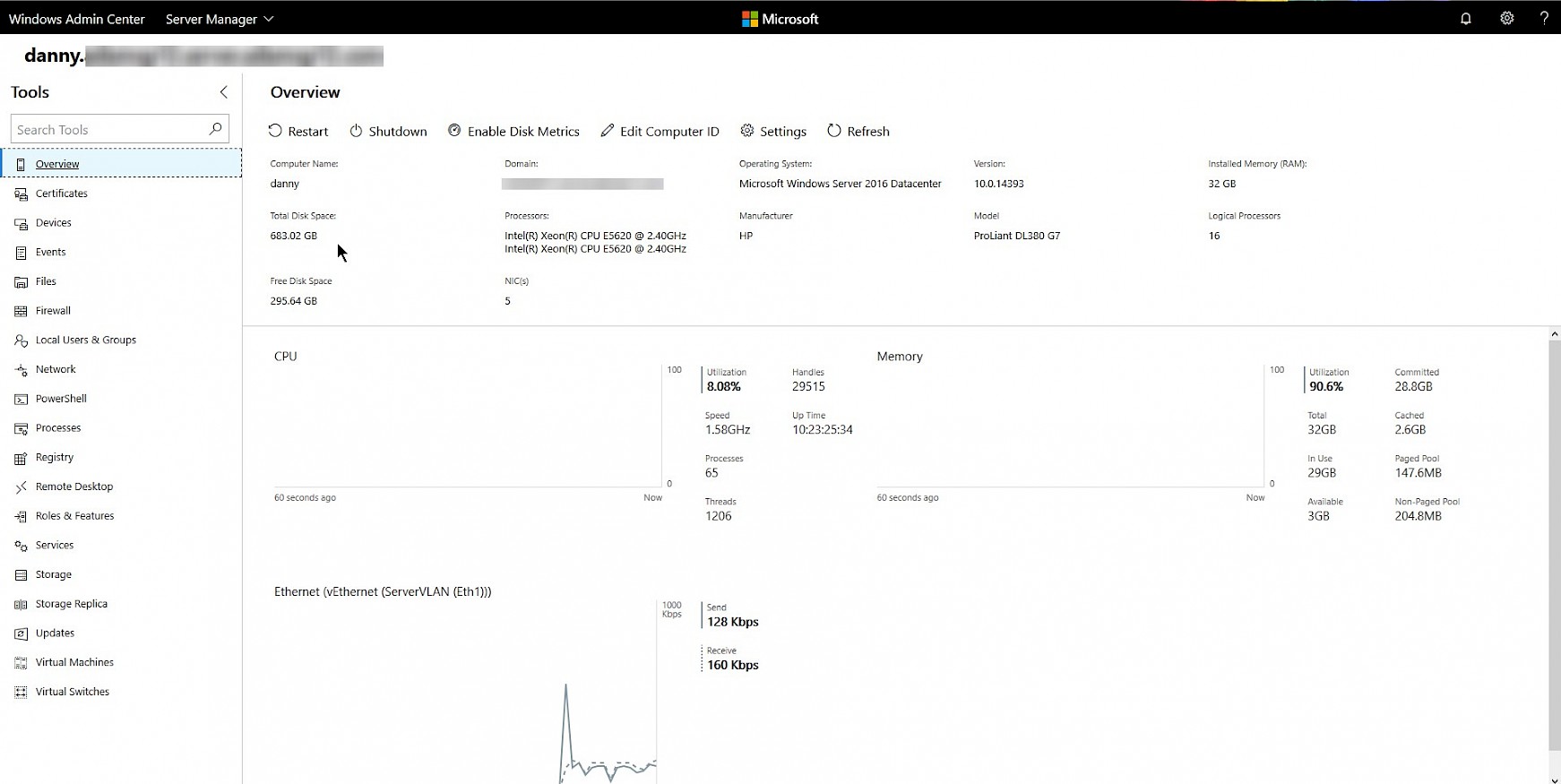Image resolution: width=1561 pixels, height=784 pixels.
Task: Click the Network icon in sidebar
Action: click(21, 369)
